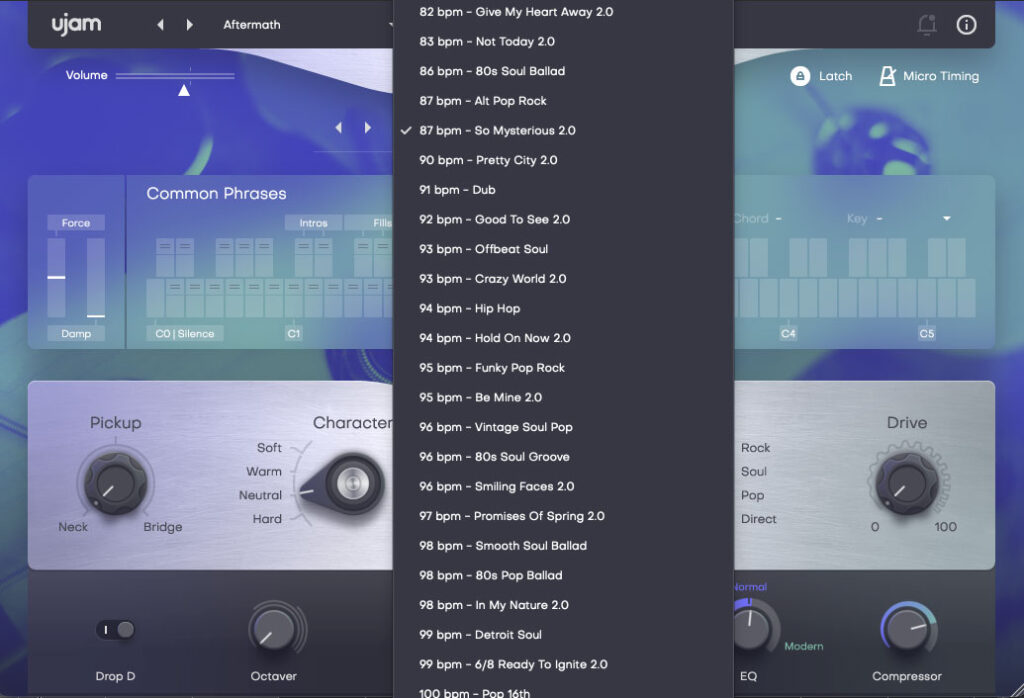This screenshot has height=698, width=1024.
Task: Choose 92 bpm - Good To See 2.0
Action: (x=563, y=219)
